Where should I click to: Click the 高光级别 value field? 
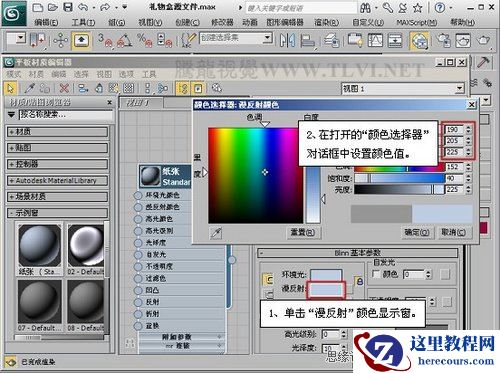(x=331, y=334)
